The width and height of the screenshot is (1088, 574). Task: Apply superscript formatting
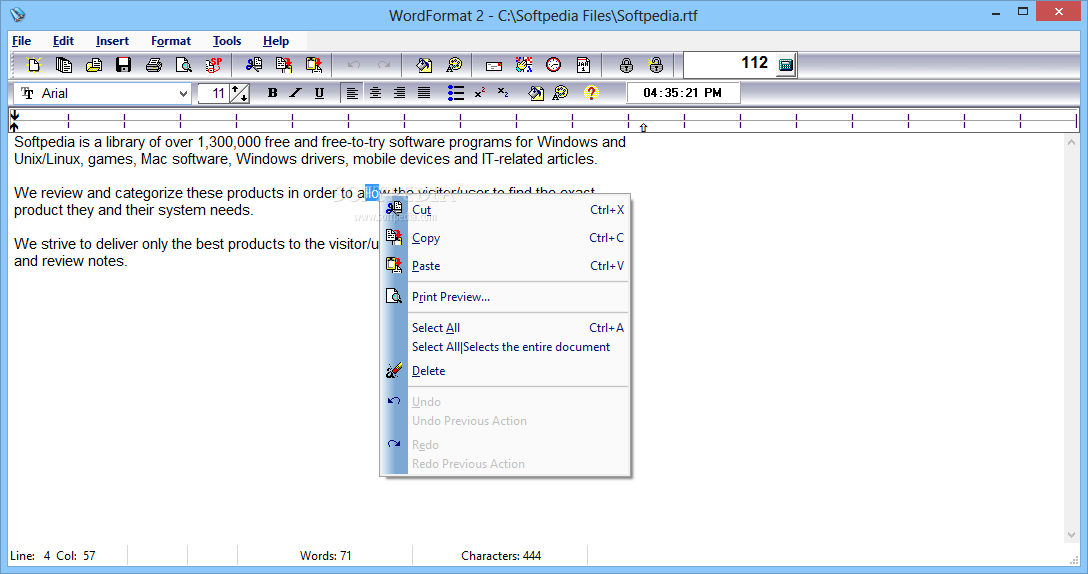tap(479, 93)
